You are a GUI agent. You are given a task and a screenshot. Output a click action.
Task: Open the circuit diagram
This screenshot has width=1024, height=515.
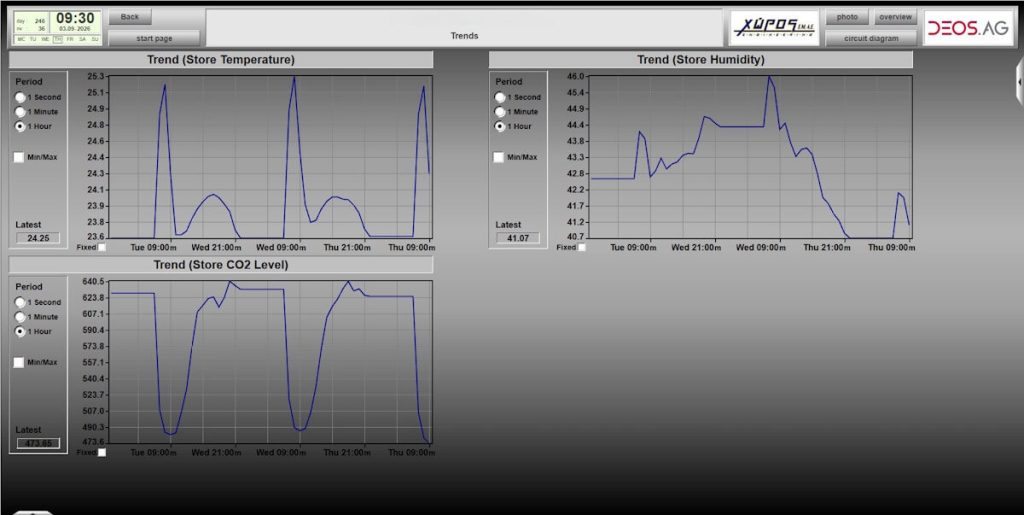click(871, 38)
